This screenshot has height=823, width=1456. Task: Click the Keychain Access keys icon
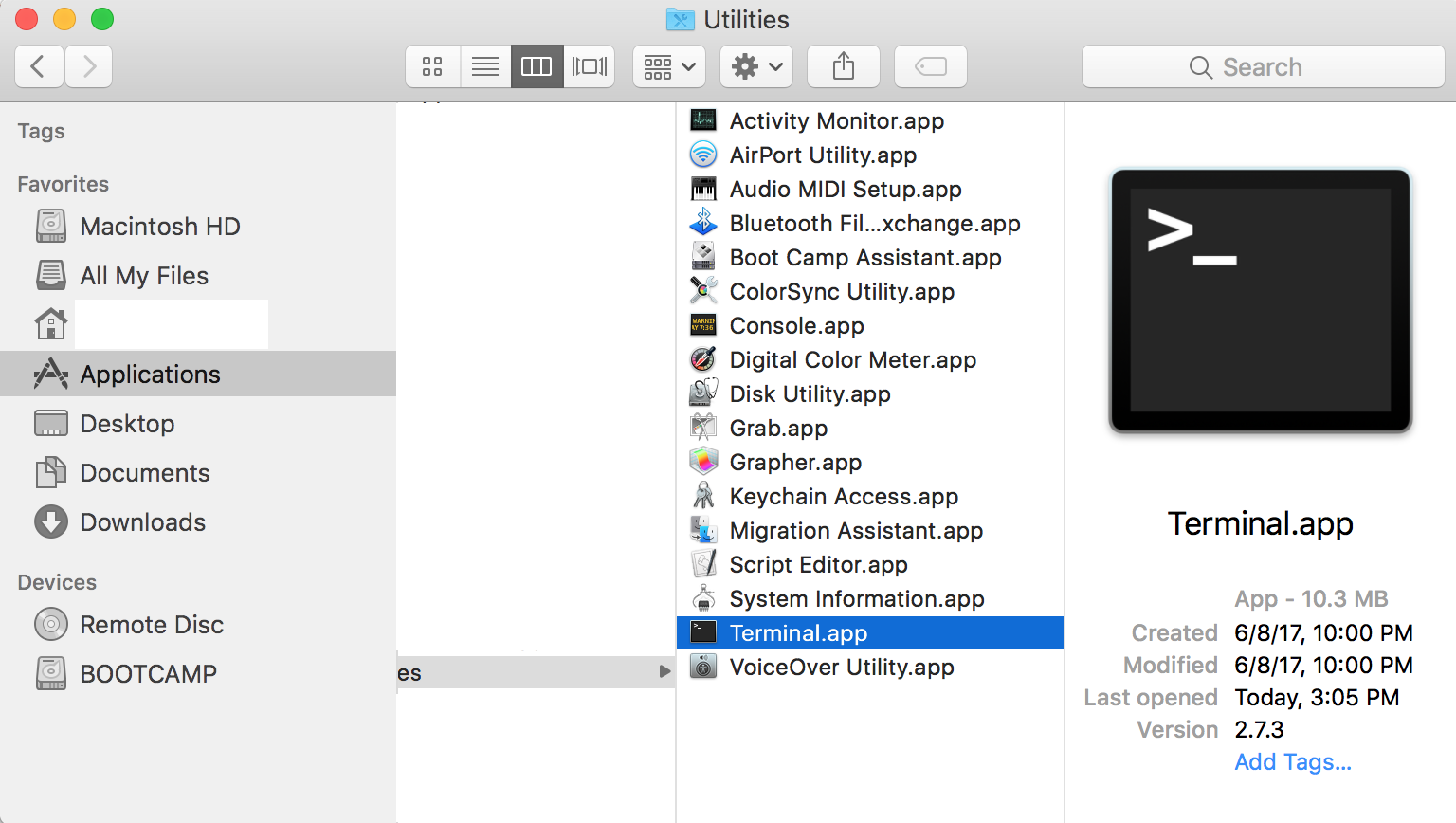click(703, 496)
